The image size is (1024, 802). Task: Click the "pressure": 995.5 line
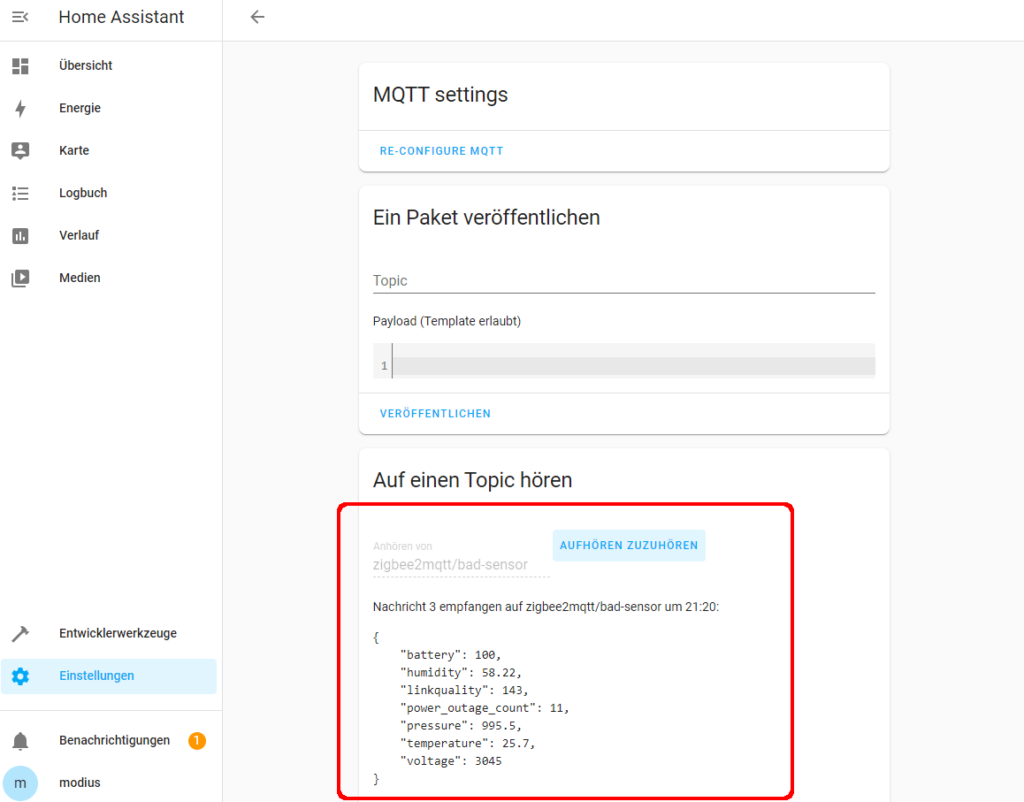[x=460, y=726]
